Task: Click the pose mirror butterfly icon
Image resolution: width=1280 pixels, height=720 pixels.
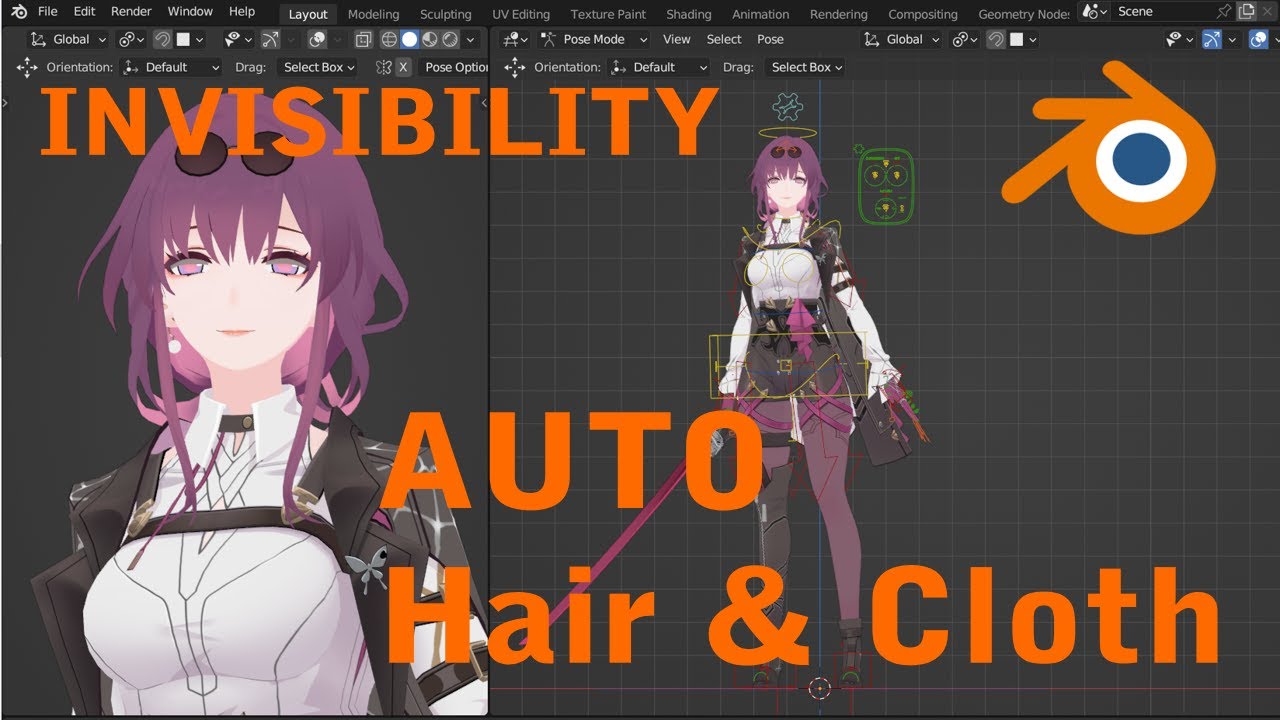Action: point(383,67)
